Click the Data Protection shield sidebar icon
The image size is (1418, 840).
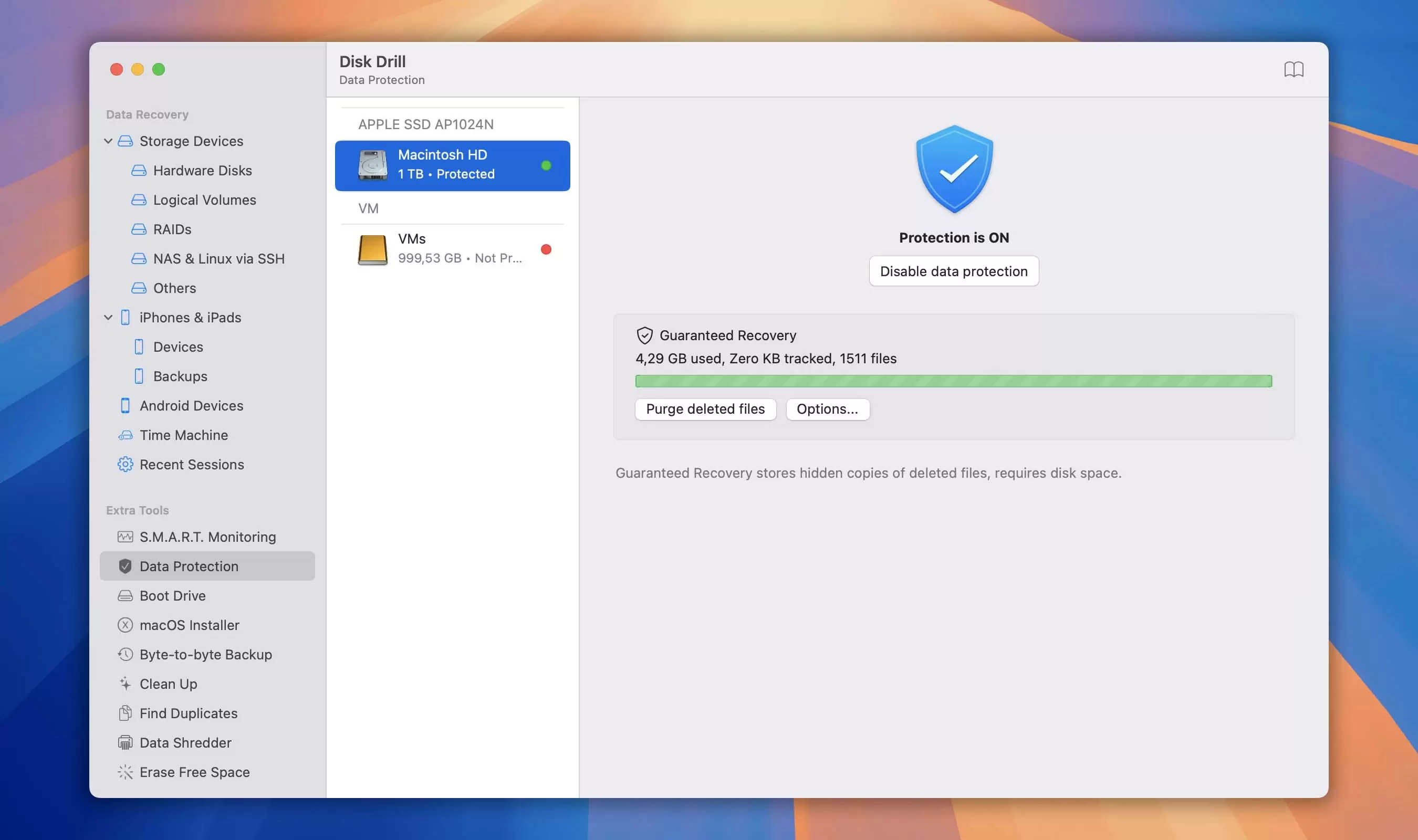click(x=125, y=566)
